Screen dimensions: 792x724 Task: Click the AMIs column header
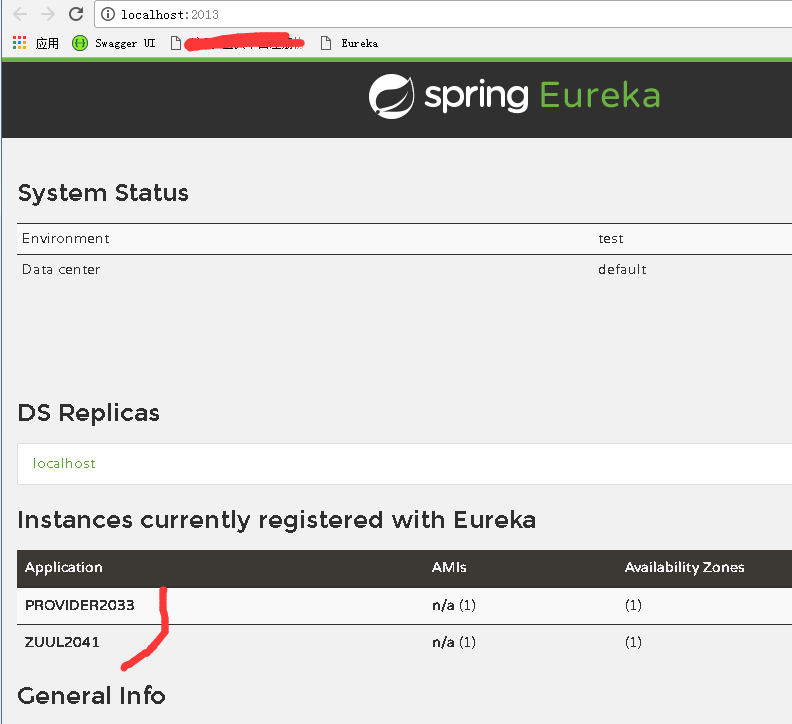pos(449,567)
